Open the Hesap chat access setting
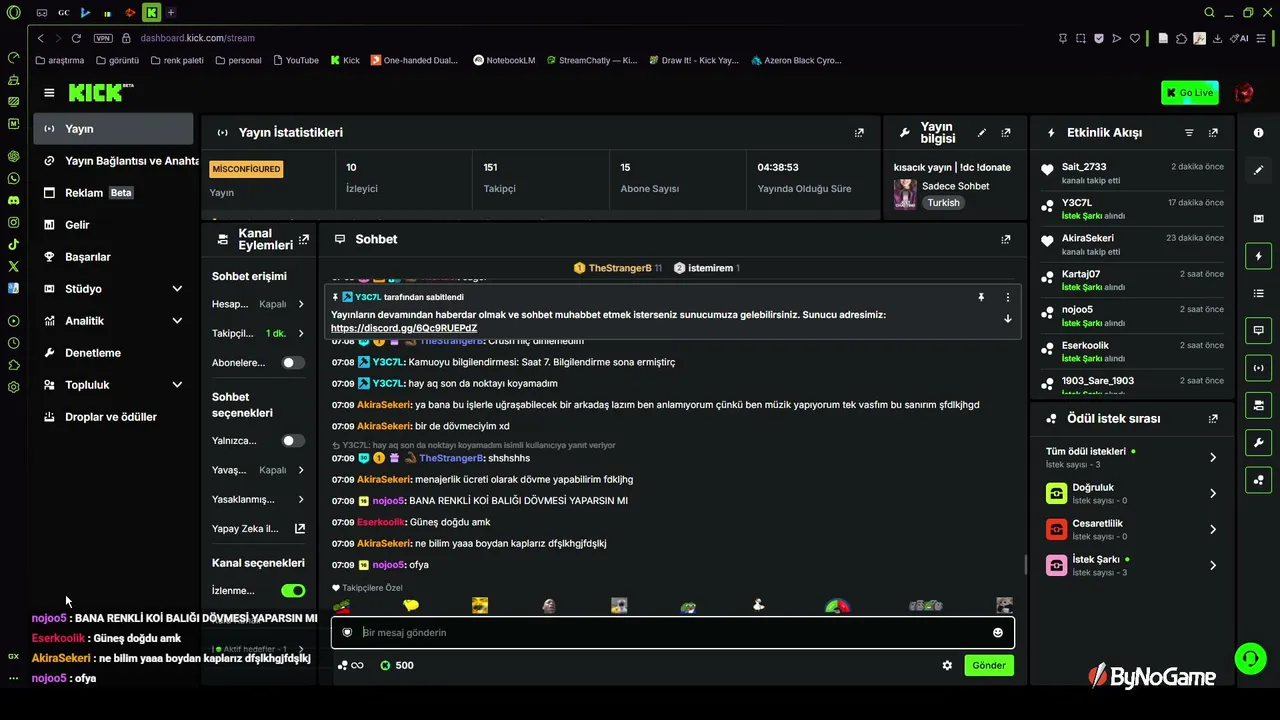Viewport: 1280px width, 720px height. coord(259,304)
